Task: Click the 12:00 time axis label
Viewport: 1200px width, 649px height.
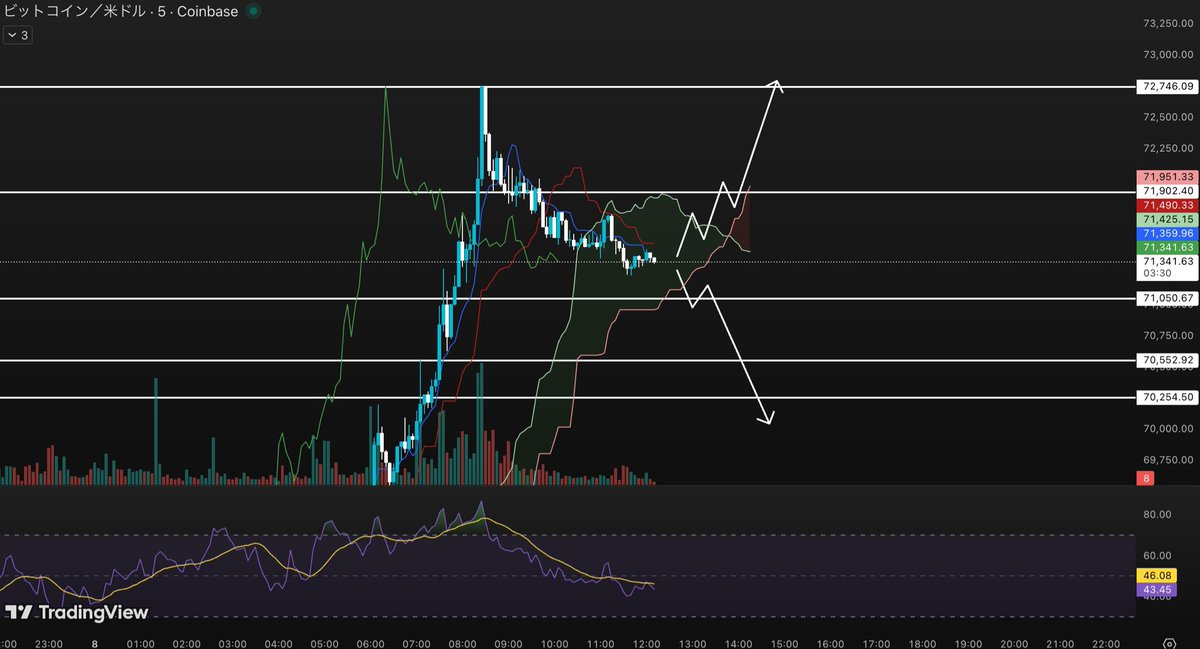Action: pos(646,642)
